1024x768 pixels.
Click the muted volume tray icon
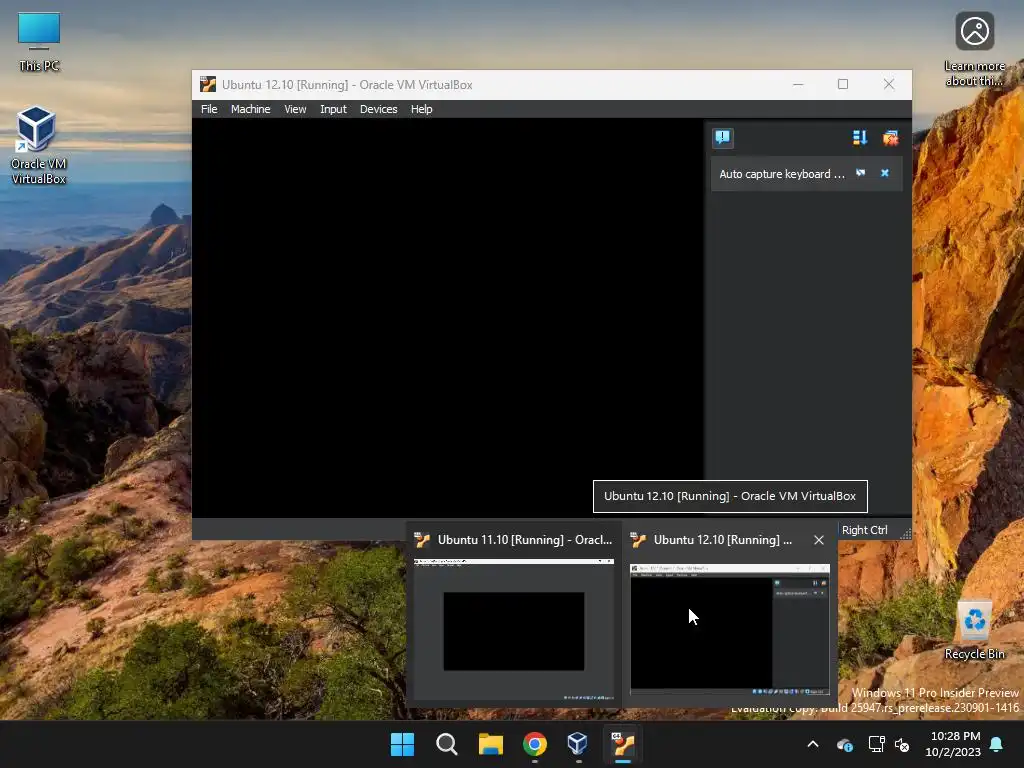coord(902,744)
